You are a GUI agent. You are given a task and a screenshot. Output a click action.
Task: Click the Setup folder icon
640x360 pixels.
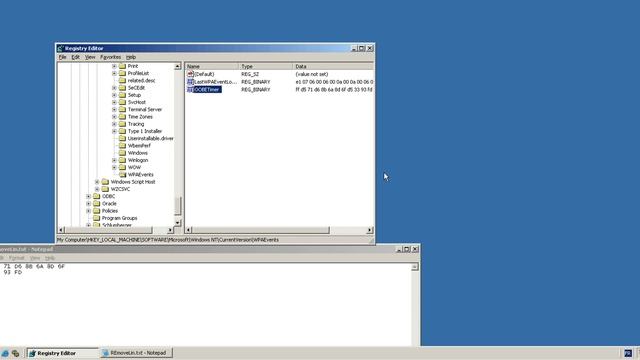122,95
